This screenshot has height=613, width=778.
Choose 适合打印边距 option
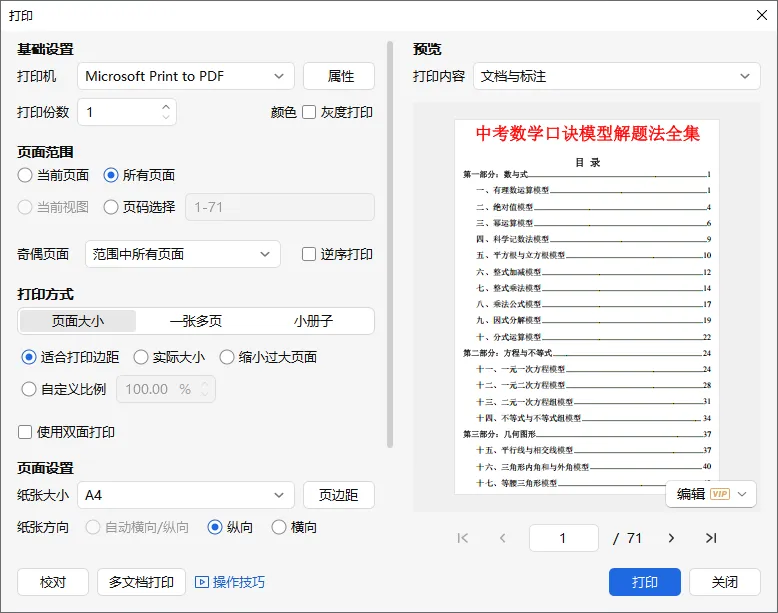click(29, 357)
